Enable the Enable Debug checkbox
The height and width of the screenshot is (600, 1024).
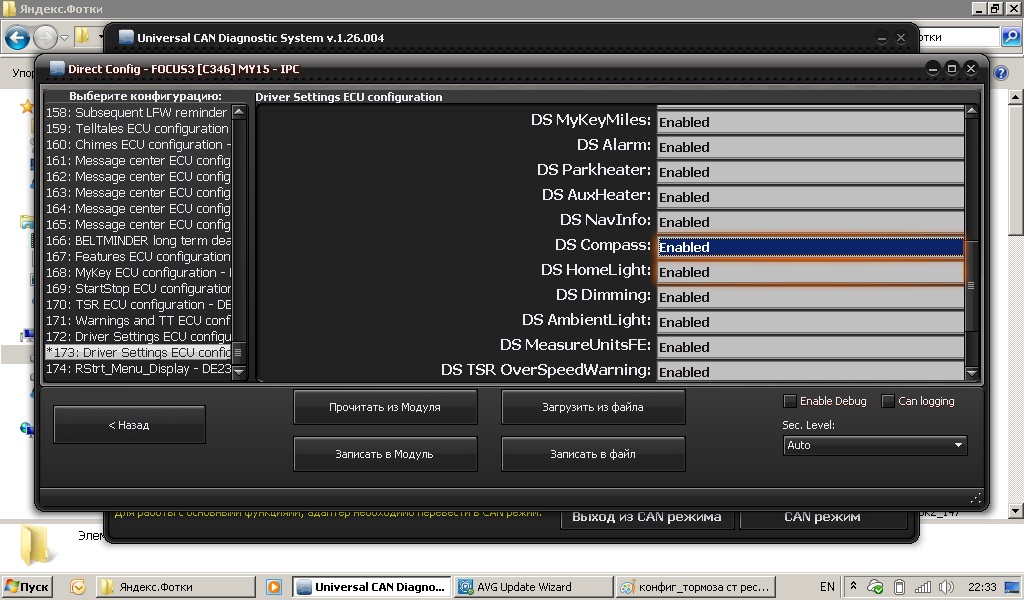(790, 401)
